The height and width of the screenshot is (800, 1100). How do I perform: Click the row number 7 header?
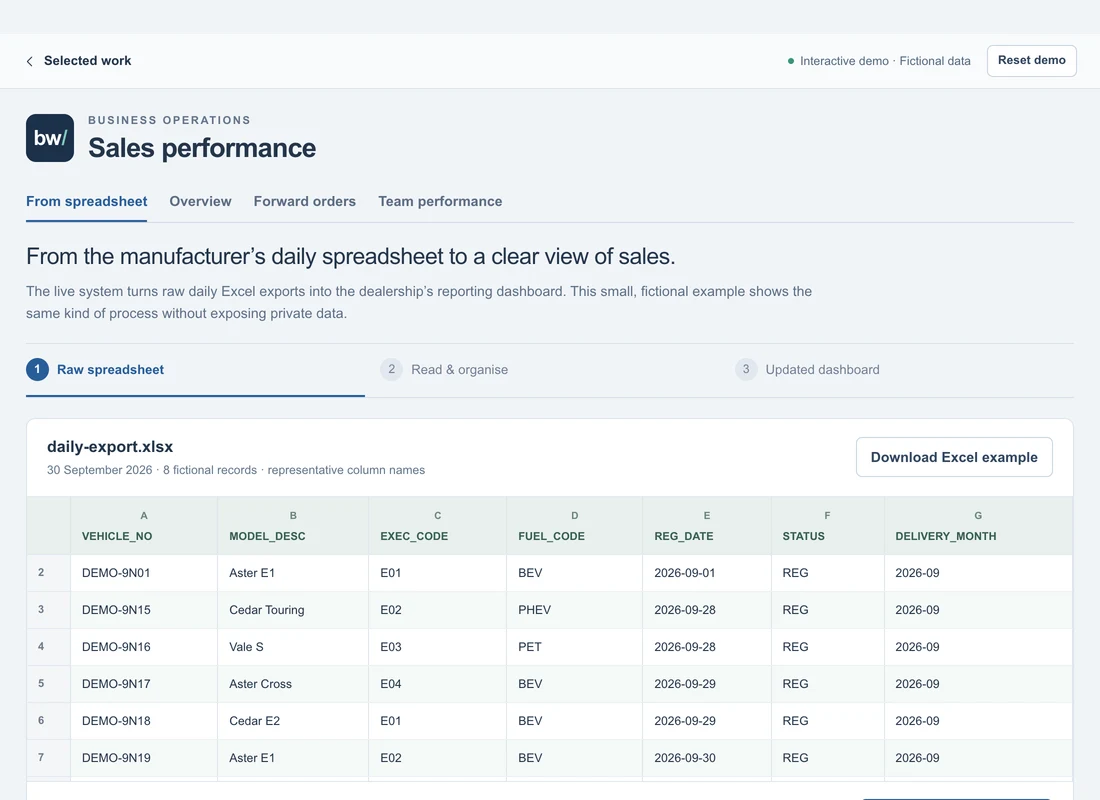[48, 758]
